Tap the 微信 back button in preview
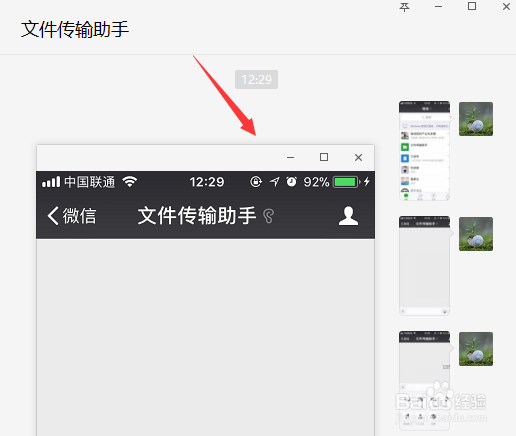 pos(72,216)
